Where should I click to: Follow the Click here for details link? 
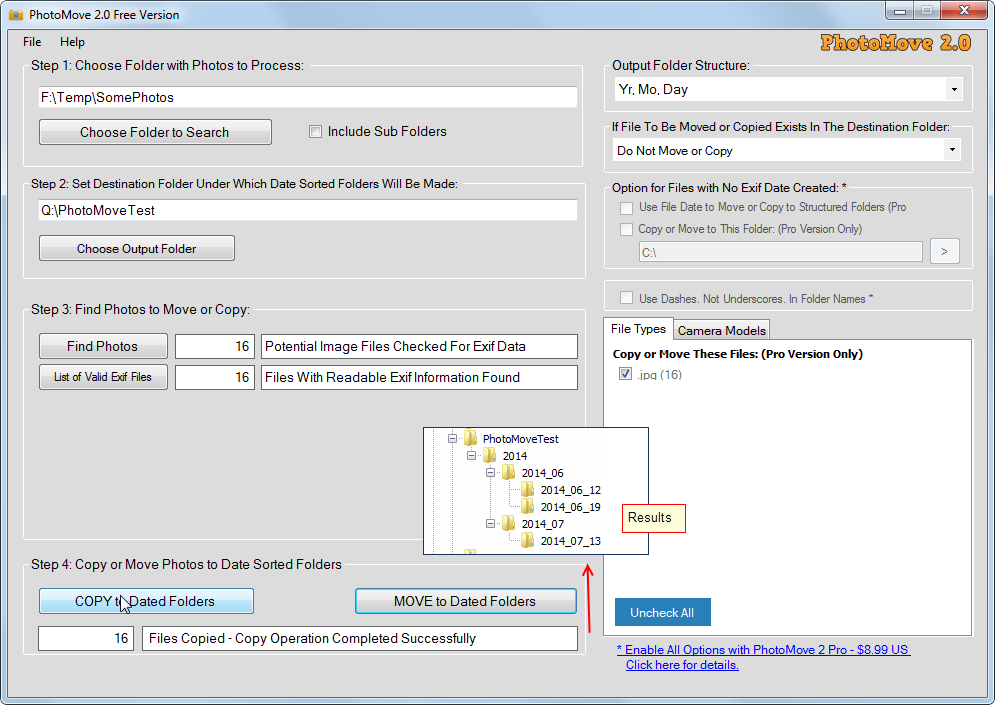tap(682, 665)
